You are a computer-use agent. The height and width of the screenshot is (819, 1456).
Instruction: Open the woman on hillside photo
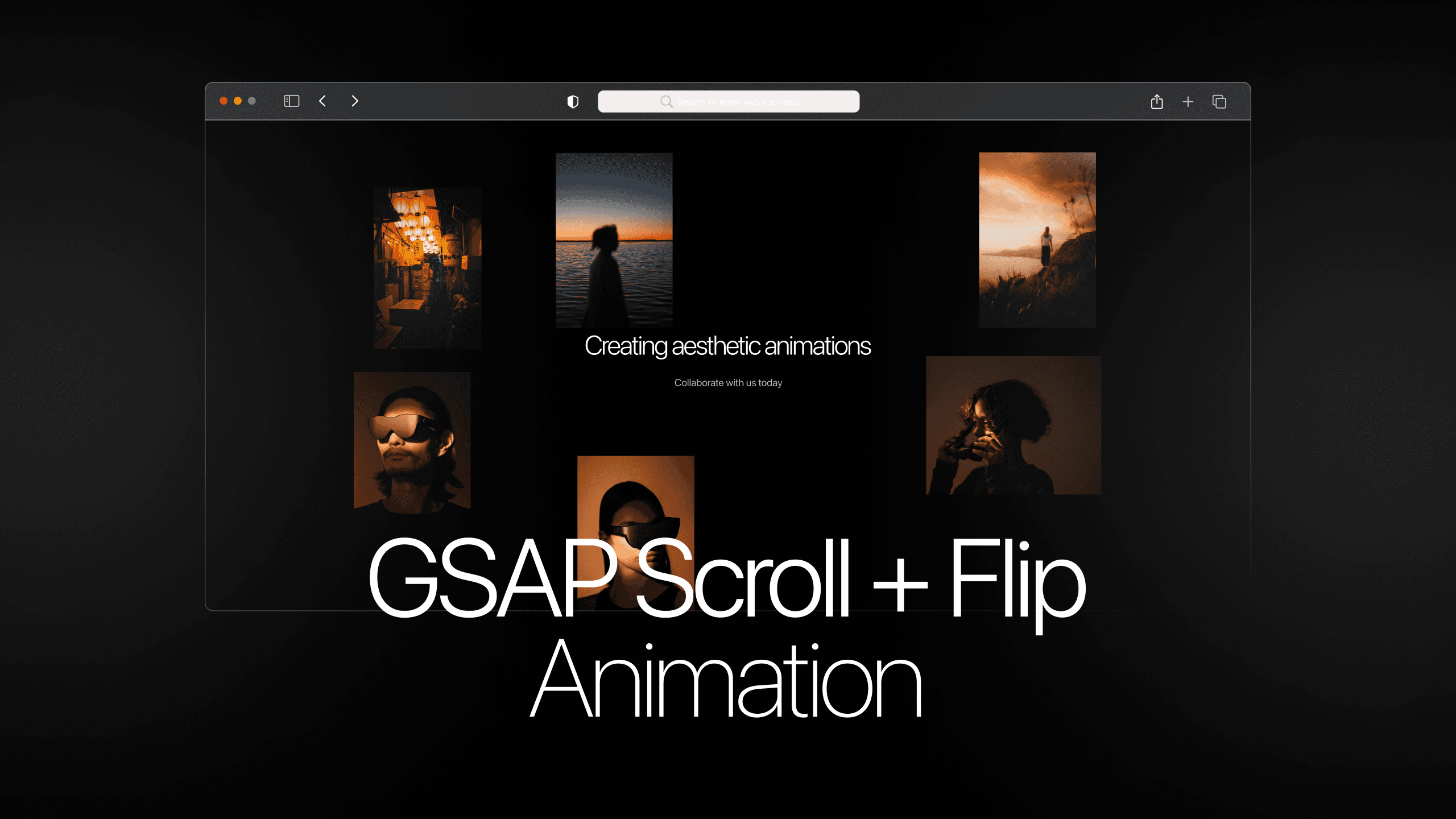[1037, 239]
